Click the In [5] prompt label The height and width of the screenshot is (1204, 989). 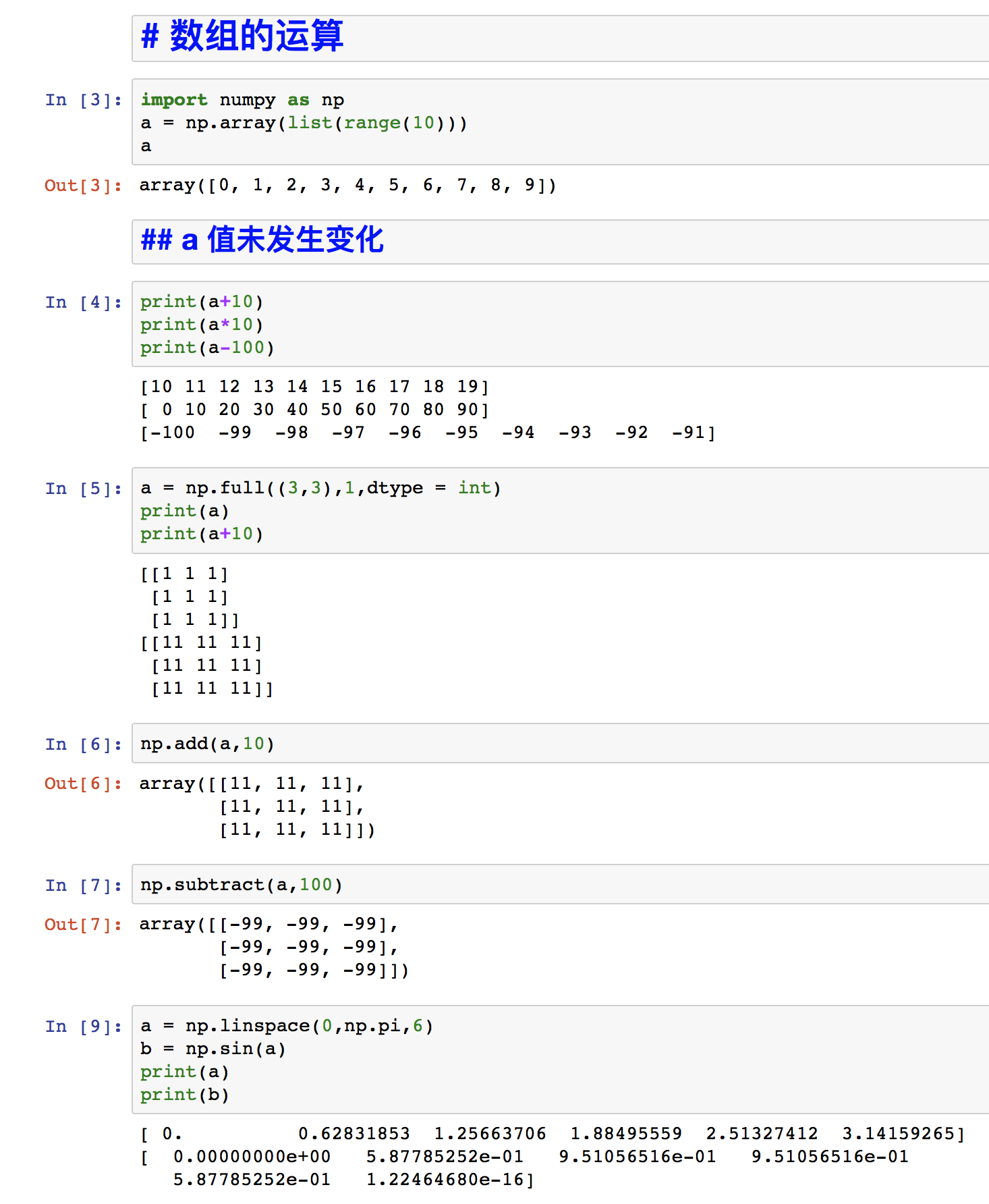[x=84, y=489]
